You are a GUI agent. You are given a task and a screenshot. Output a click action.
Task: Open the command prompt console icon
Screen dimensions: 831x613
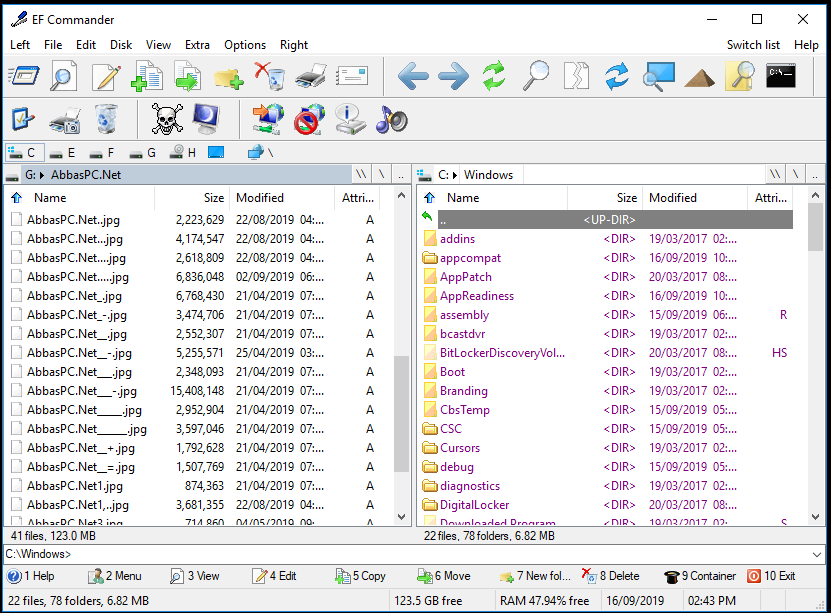click(781, 76)
